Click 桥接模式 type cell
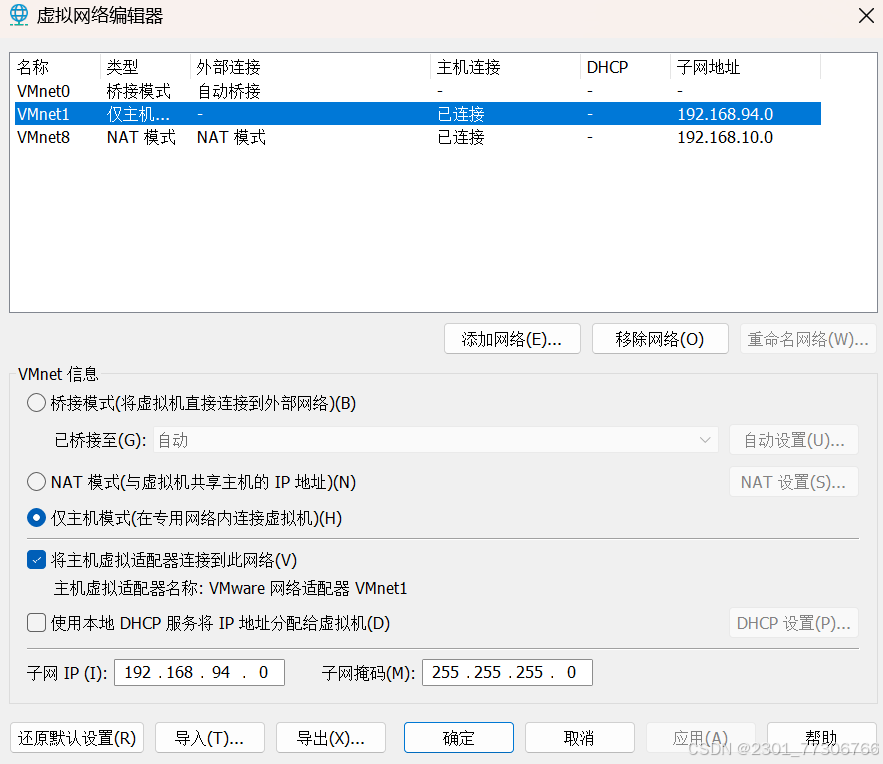Screen dimensions: 883x764 click(x=139, y=91)
